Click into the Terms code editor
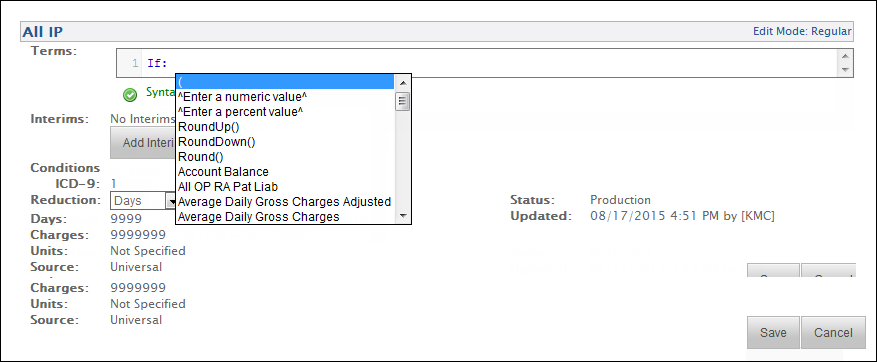This screenshot has height=362, width=877. pos(484,63)
